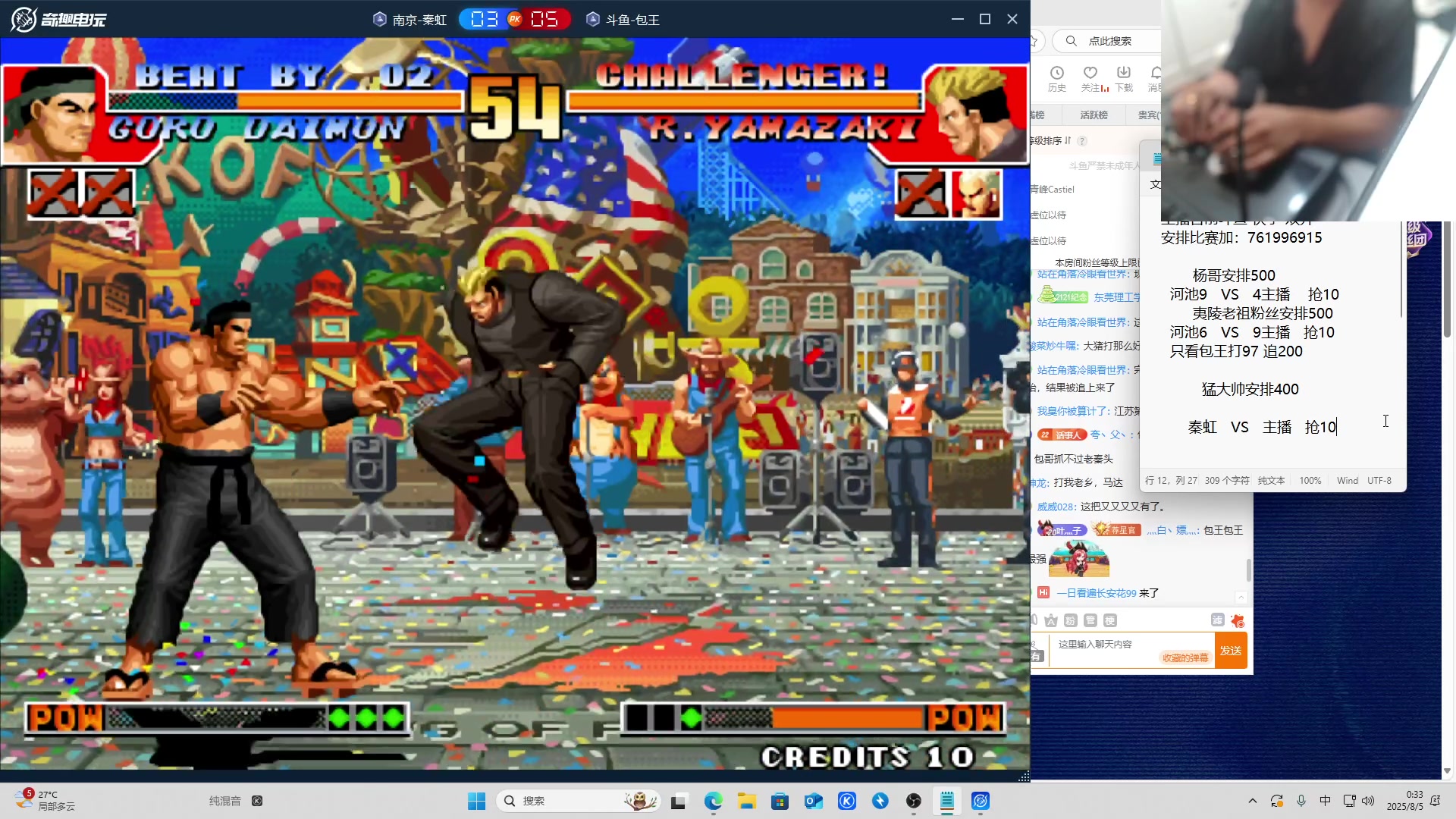Send the chat message with 发送

pos(1231,651)
